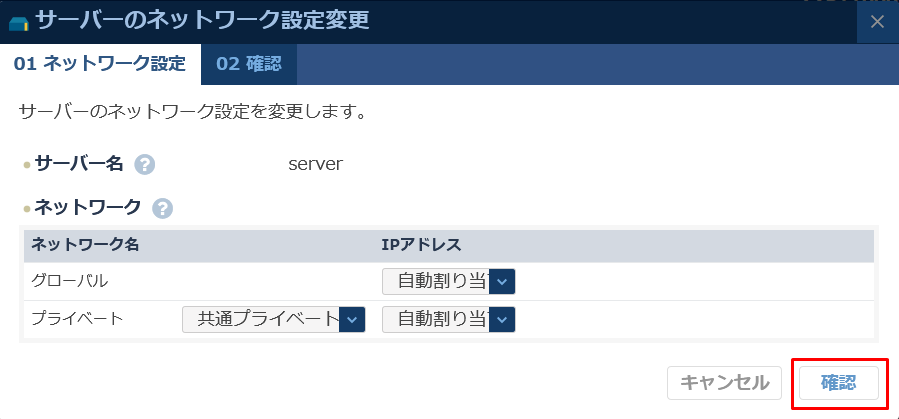Close the network settings dialog
Viewport: 899px width, 419px height.
877,22
